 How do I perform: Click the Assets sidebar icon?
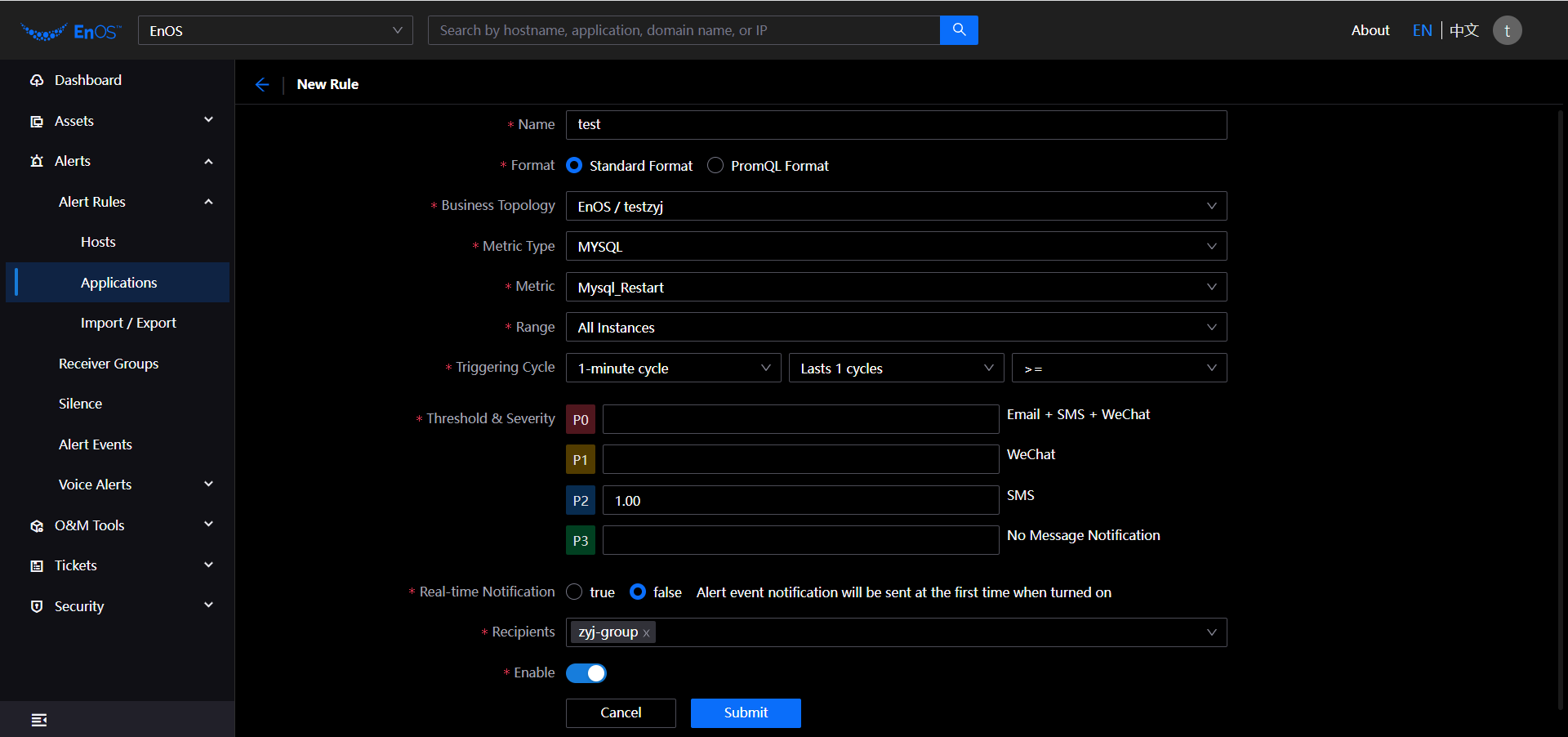click(37, 121)
